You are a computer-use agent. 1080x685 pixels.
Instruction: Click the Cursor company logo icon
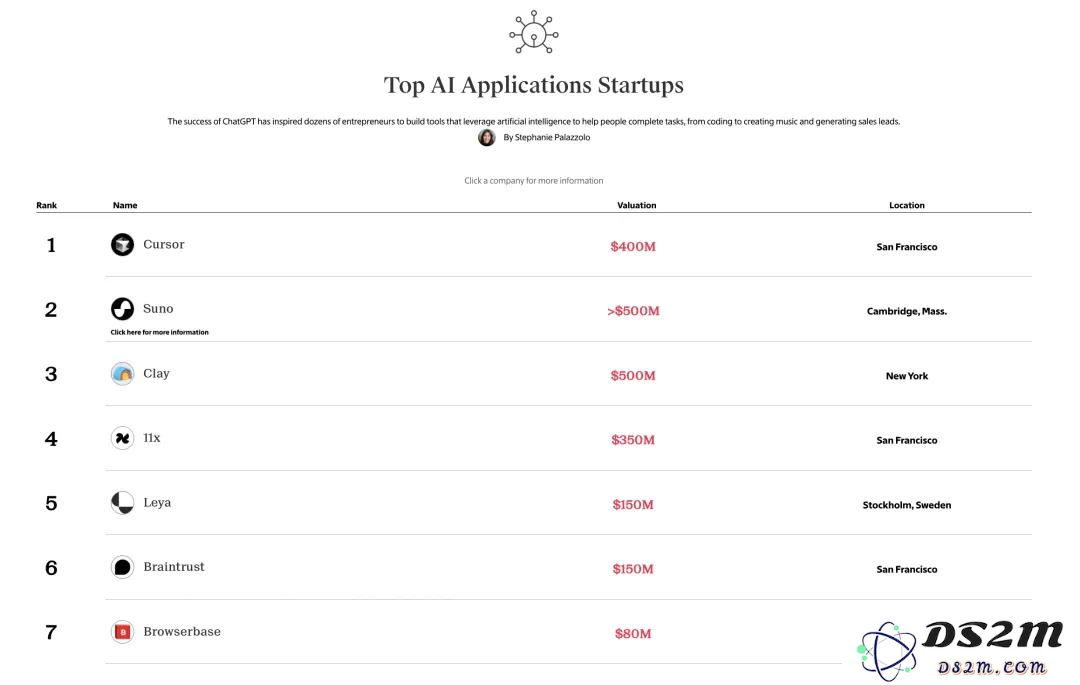point(123,244)
